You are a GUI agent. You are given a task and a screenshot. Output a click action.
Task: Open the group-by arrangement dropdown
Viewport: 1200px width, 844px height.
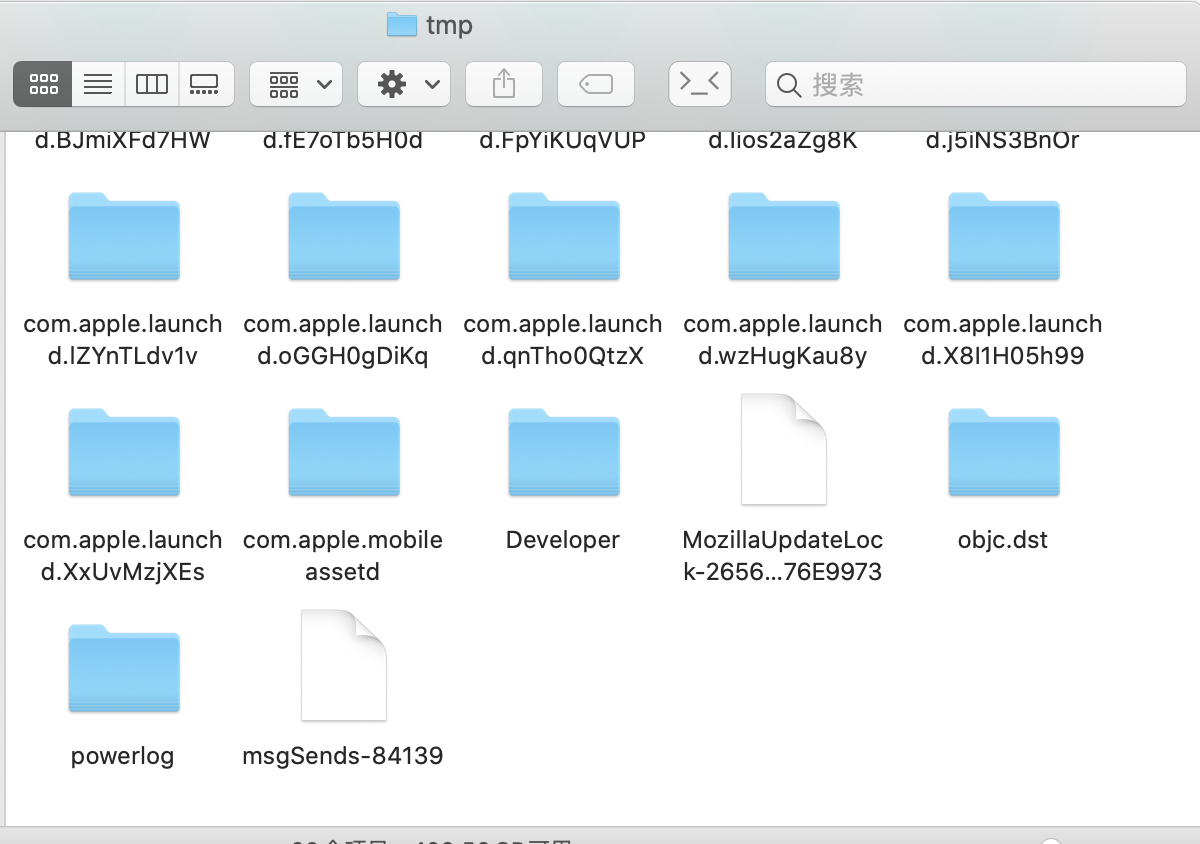click(x=296, y=85)
